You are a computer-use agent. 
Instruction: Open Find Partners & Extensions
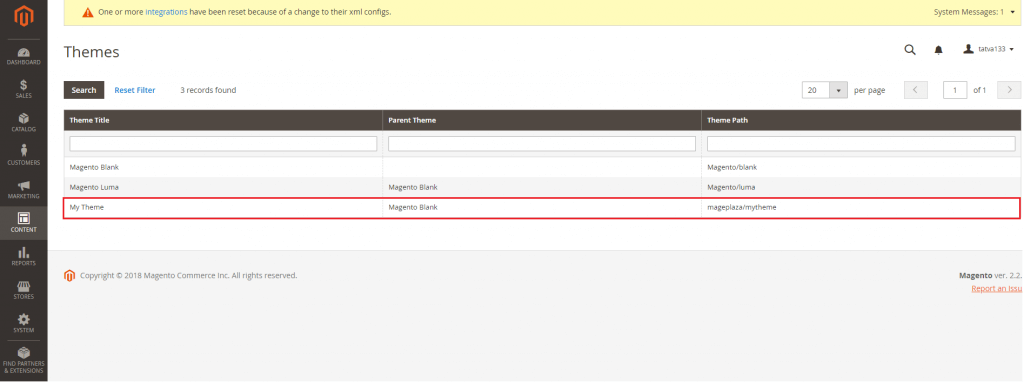(24, 361)
